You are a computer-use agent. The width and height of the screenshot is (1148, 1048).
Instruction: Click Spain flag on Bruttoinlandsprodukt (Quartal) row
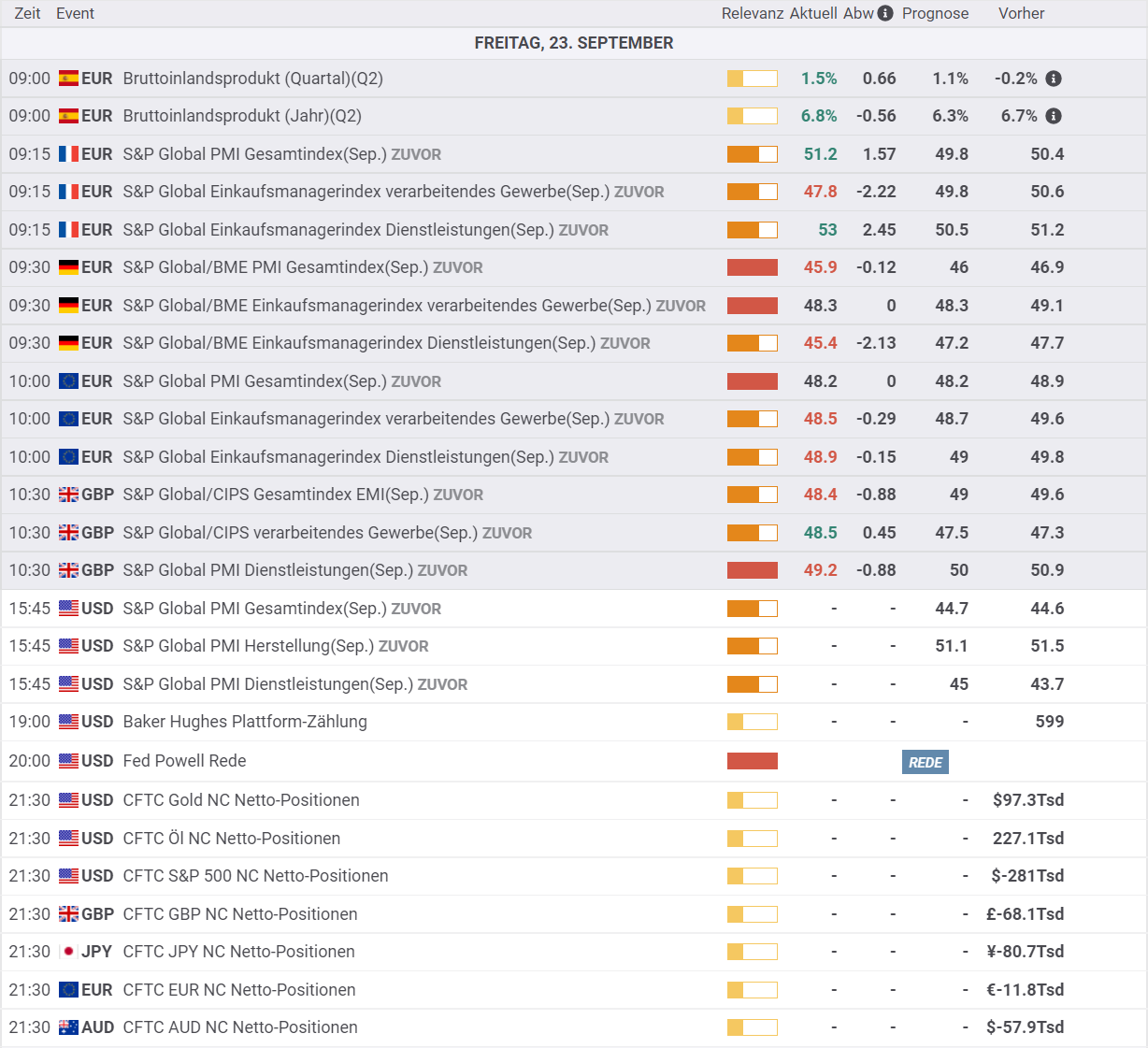[x=68, y=79]
